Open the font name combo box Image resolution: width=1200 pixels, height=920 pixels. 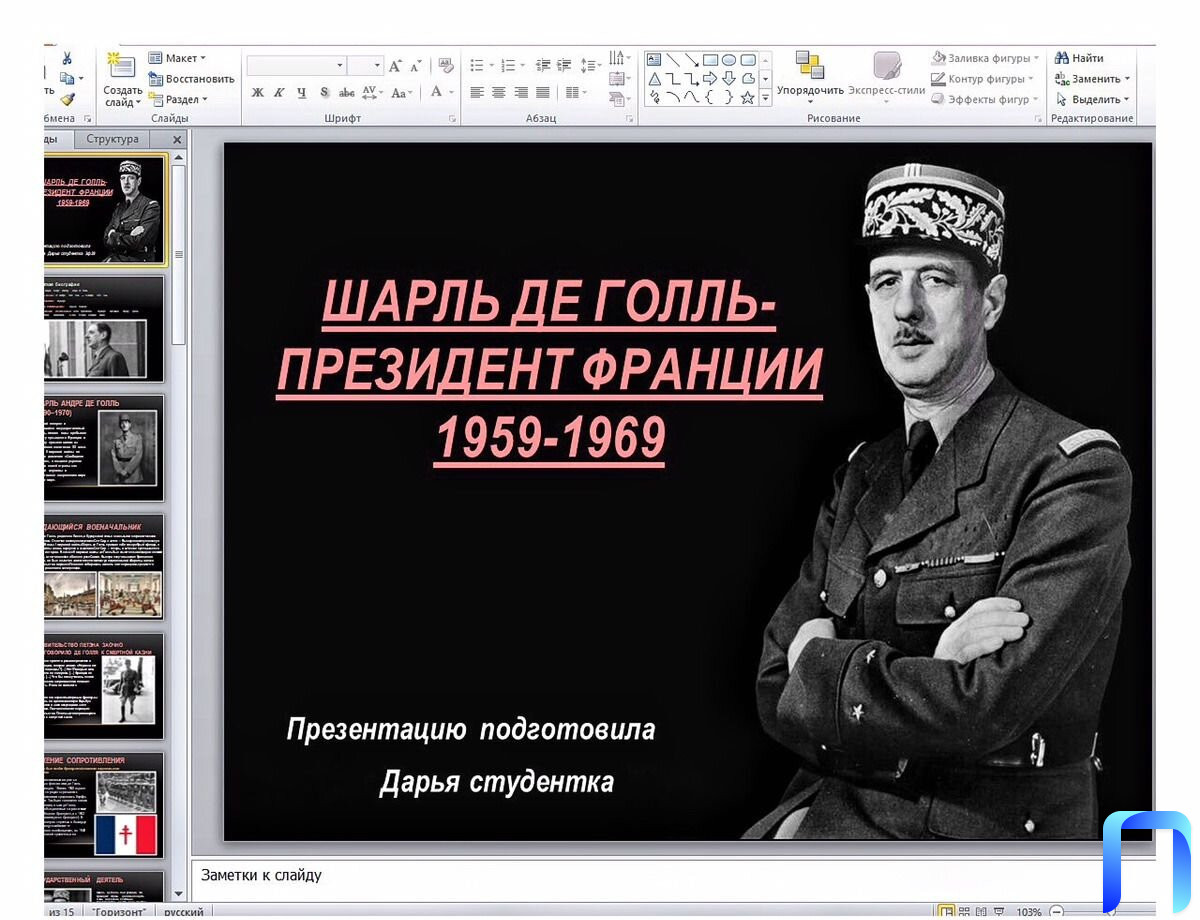coord(296,66)
